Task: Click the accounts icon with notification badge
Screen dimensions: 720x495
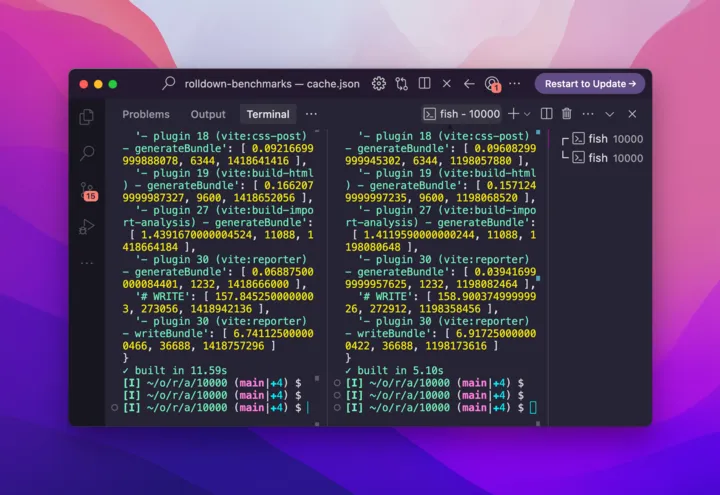Action: (491, 84)
